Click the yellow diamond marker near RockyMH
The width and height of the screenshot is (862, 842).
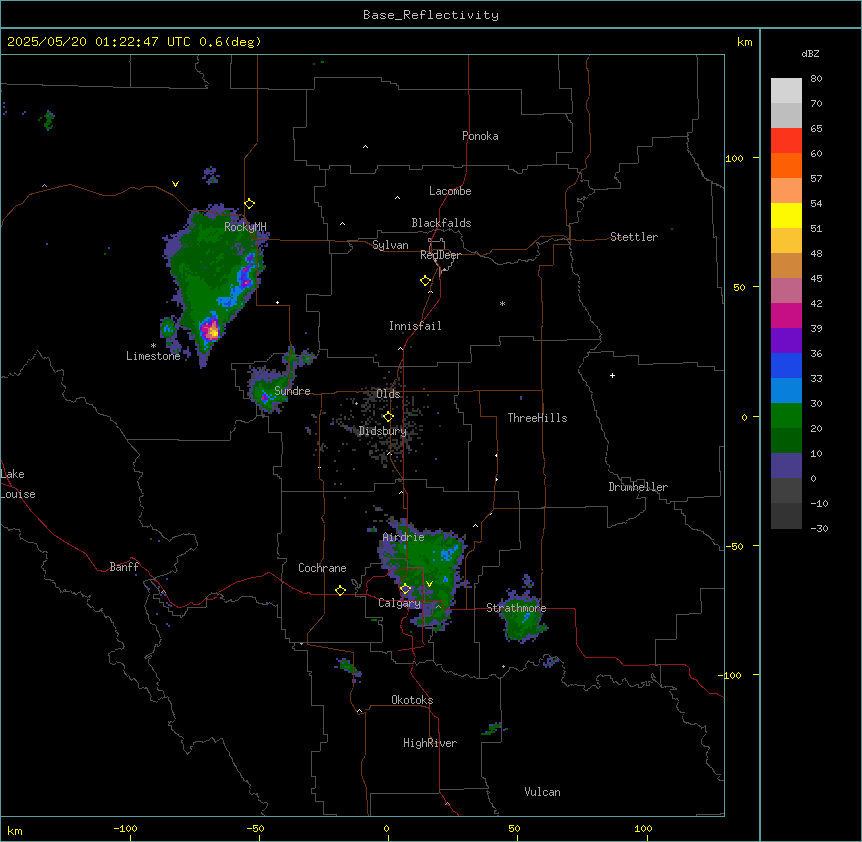[x=250, y=204]
